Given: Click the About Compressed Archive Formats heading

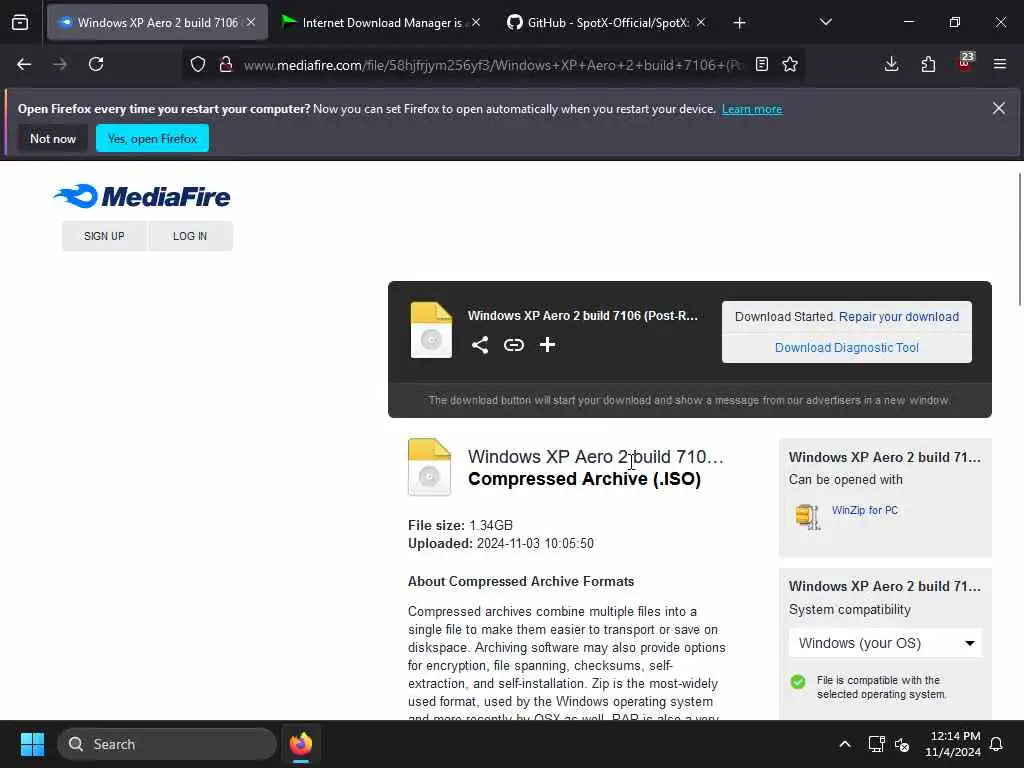Looking at the screenshot, I should point(521,581).
